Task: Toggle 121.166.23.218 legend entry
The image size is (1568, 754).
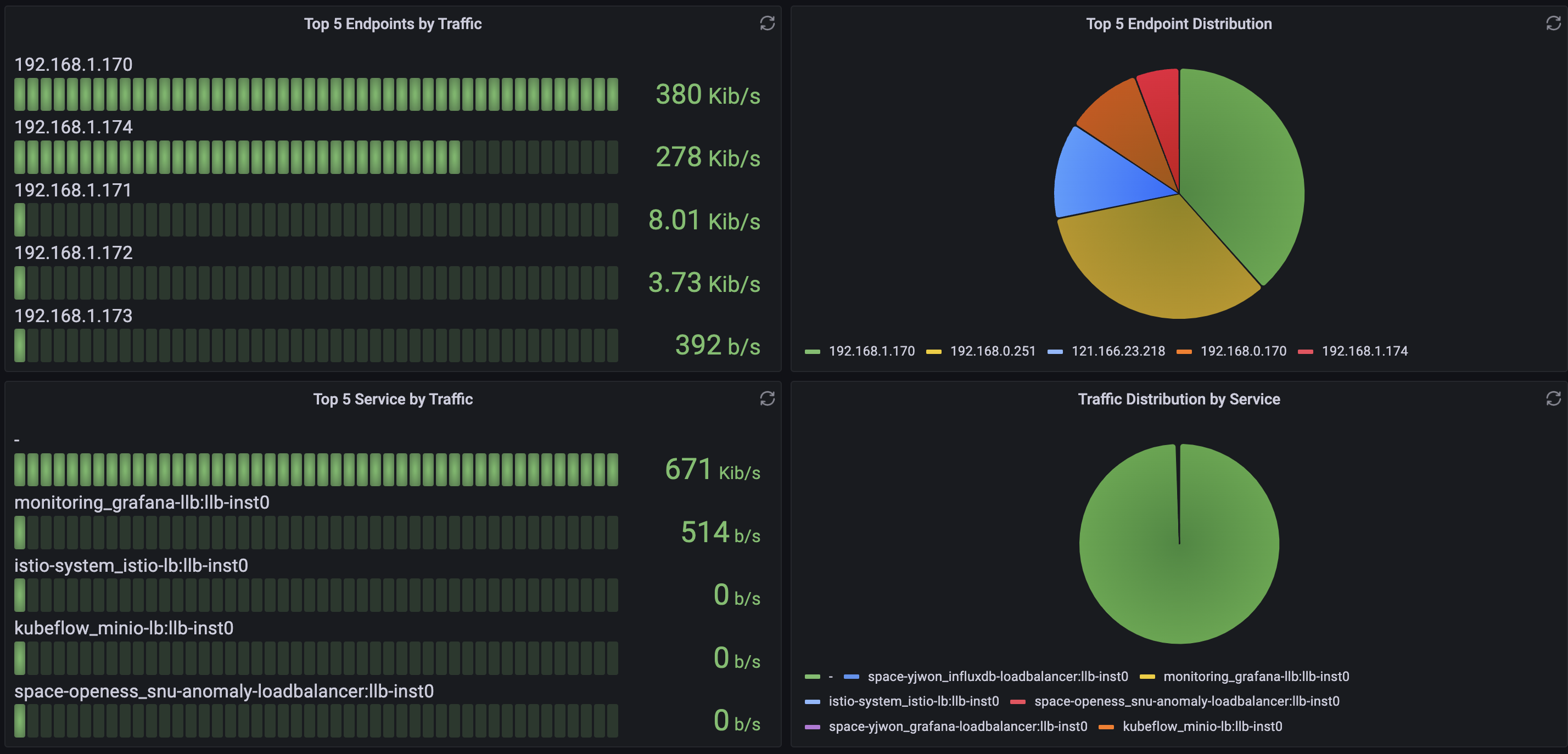Action: pos(1118,351)
